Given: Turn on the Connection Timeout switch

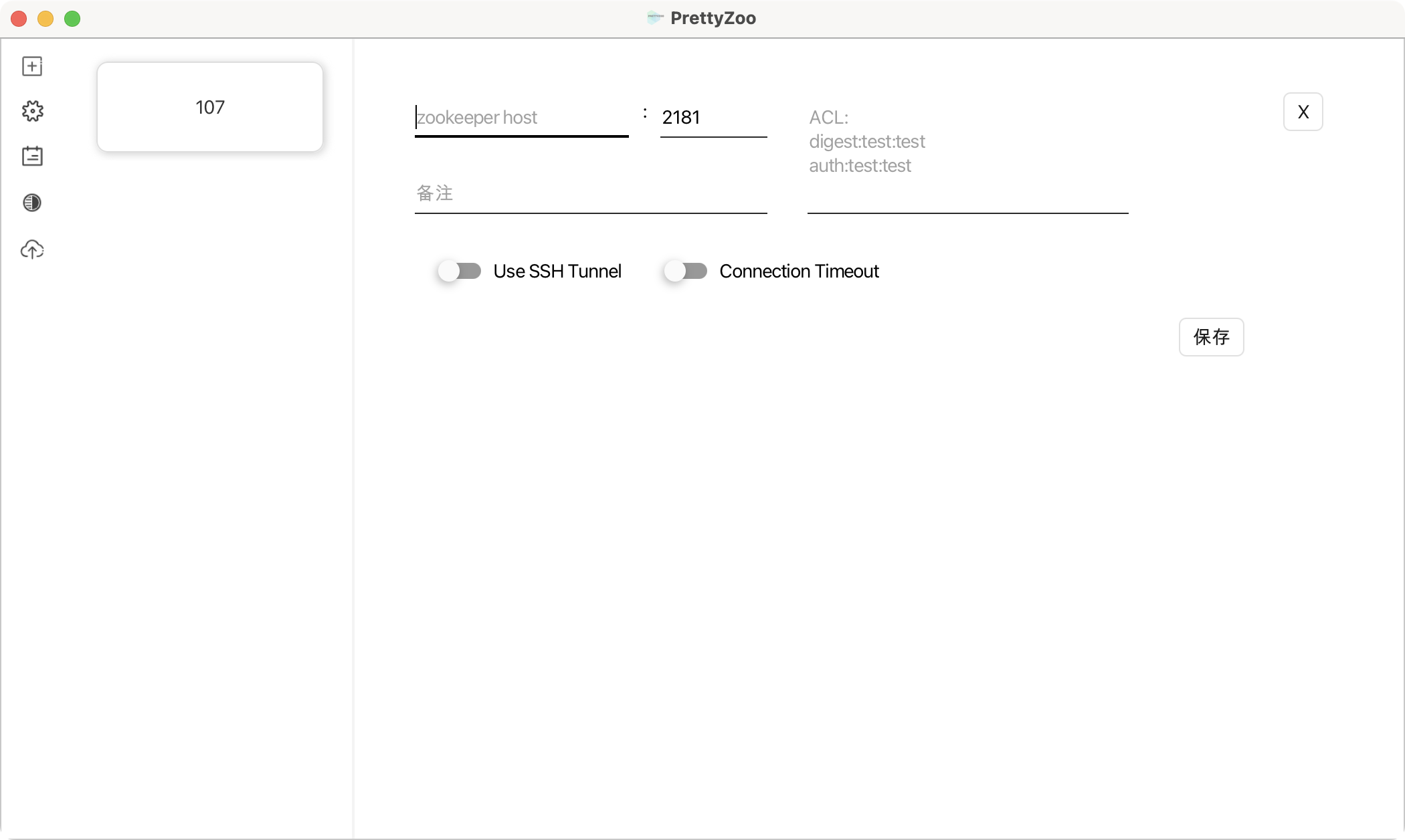Looking at the screenshot, I should 686,271.
